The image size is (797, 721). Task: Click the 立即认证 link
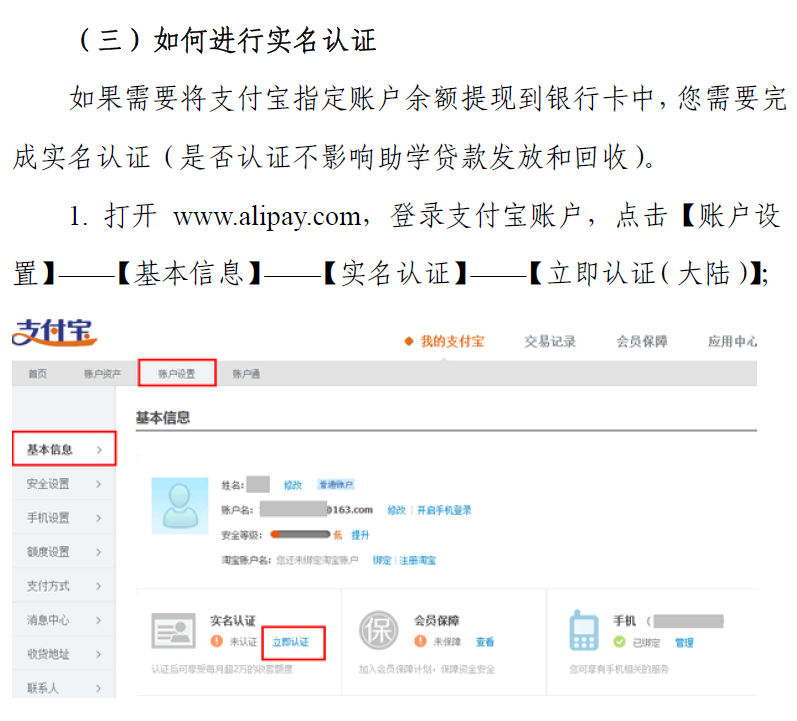(x=291, y=642)
